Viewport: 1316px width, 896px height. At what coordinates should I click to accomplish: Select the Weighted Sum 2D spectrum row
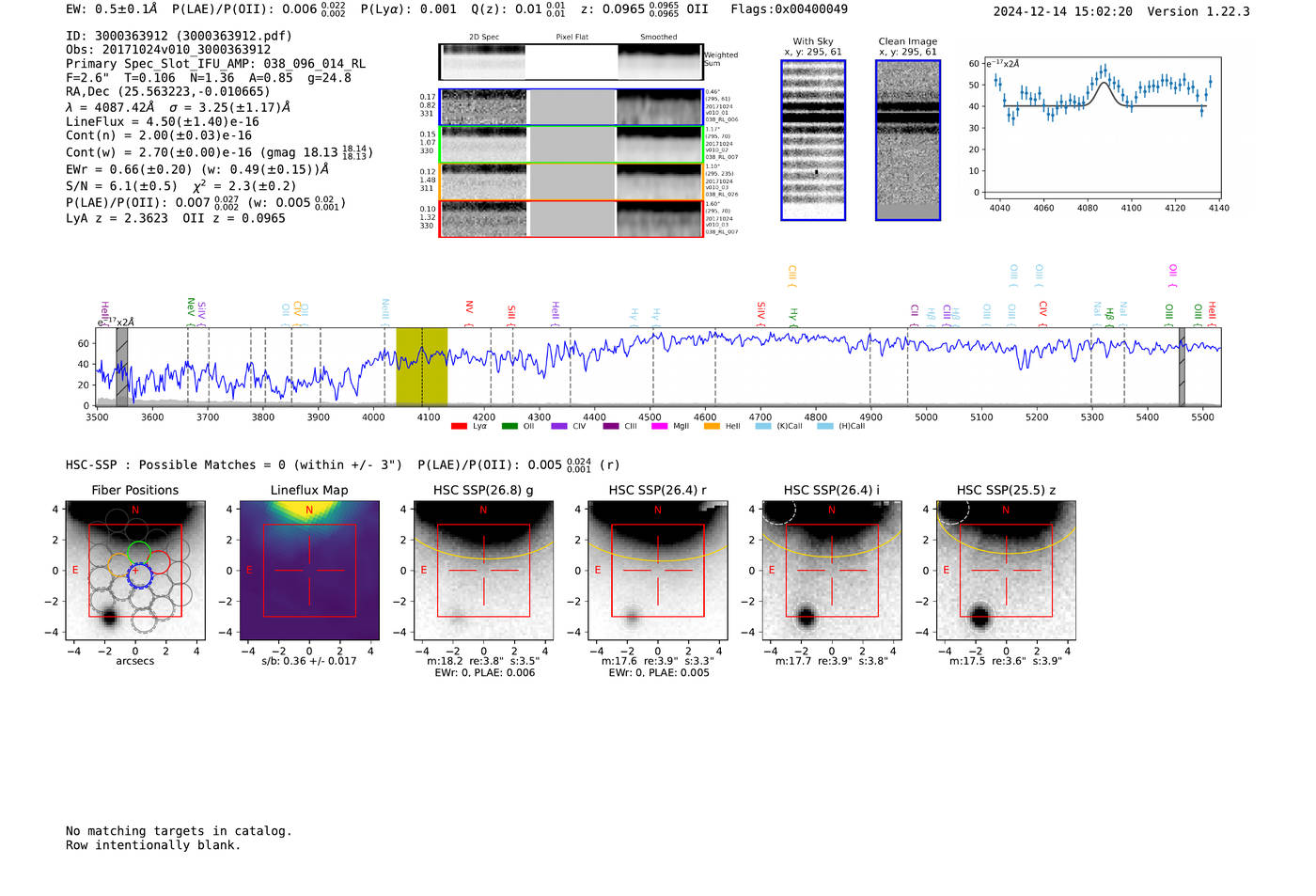pyautogui.click(x=571, y=61)
